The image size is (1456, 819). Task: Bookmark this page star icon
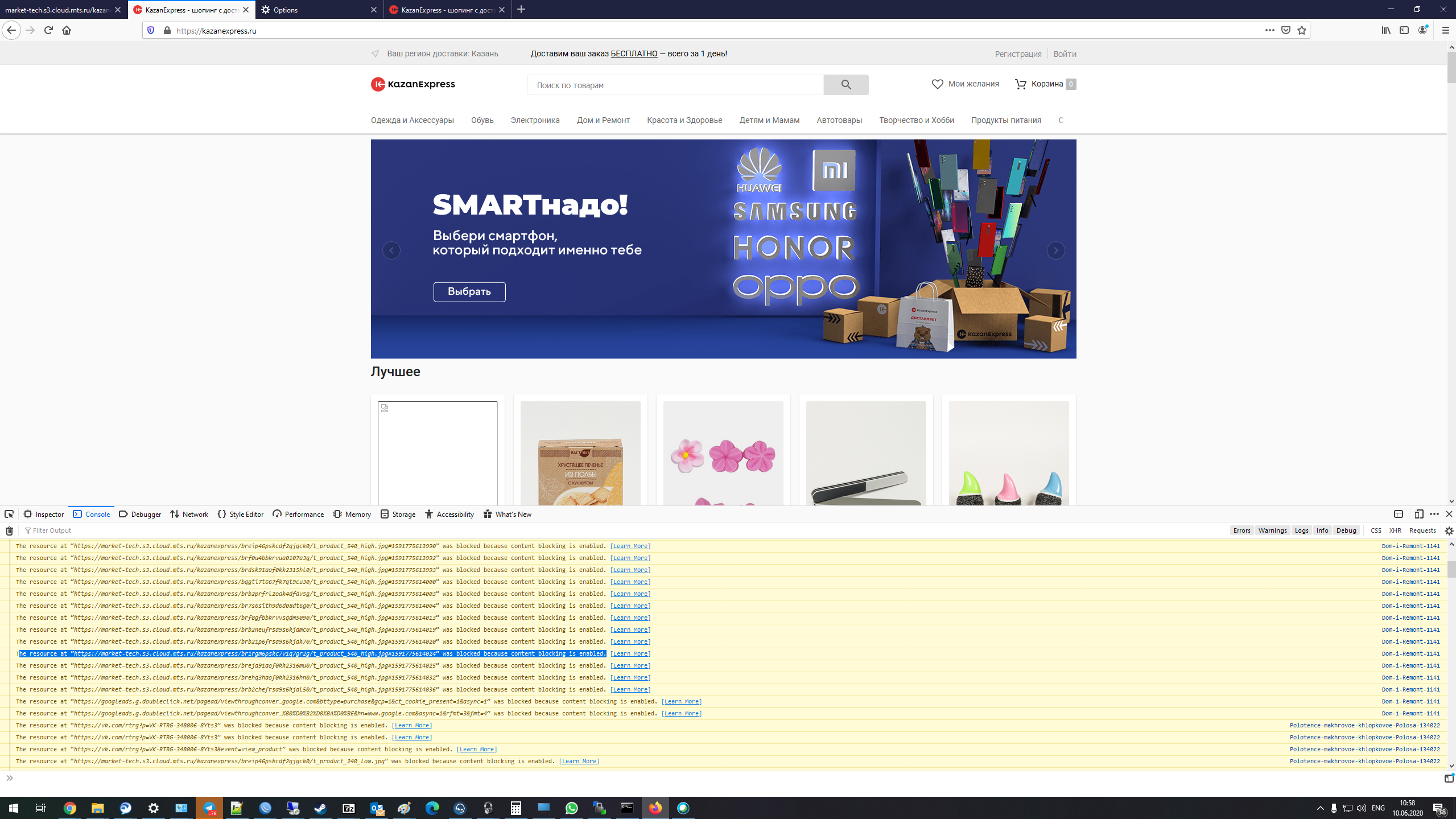click(1302, 30)
